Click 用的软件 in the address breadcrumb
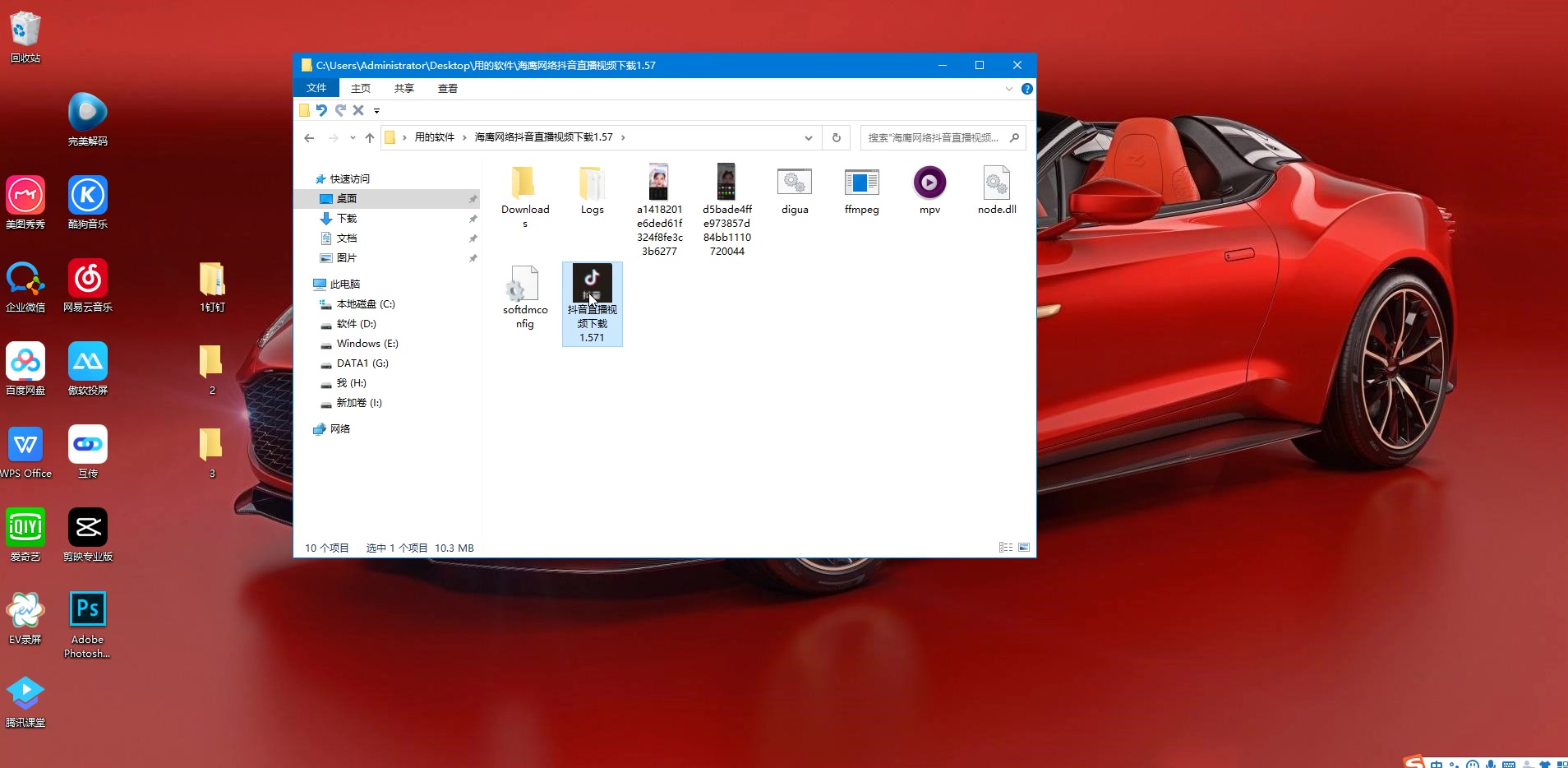 pos(434,137)
